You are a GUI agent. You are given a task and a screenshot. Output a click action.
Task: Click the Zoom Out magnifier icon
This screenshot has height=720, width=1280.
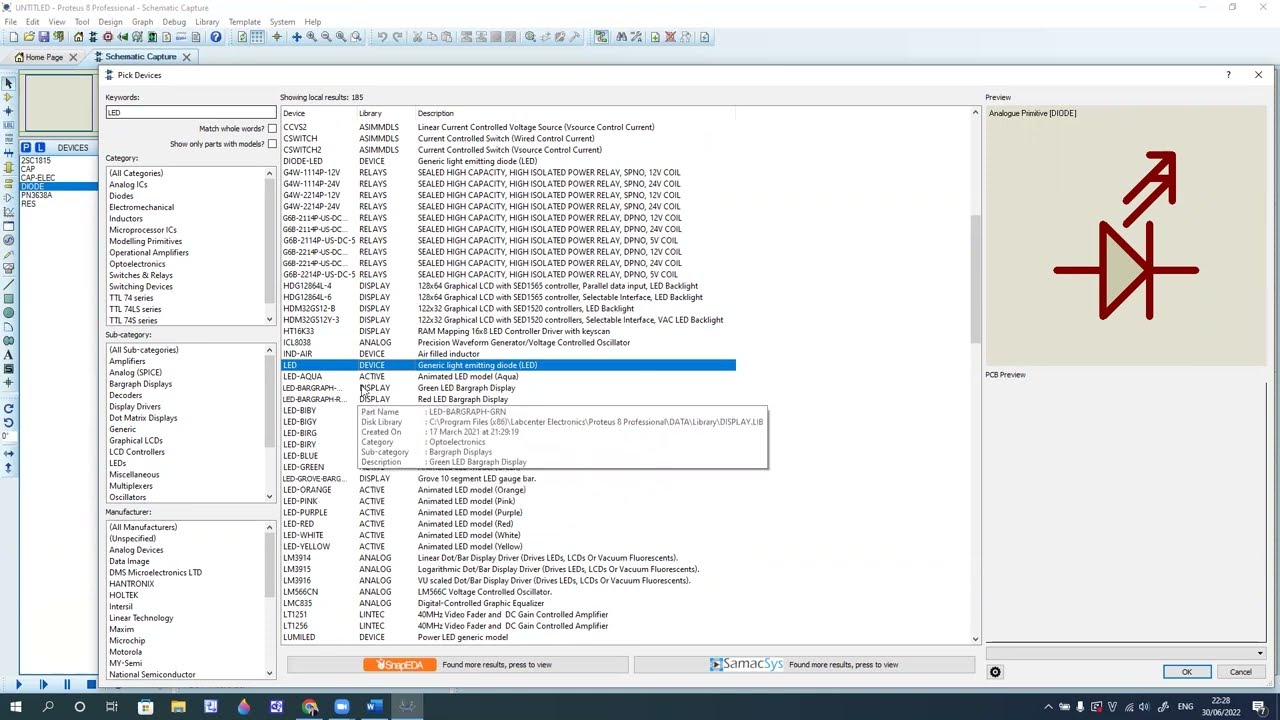click(326, 37)
